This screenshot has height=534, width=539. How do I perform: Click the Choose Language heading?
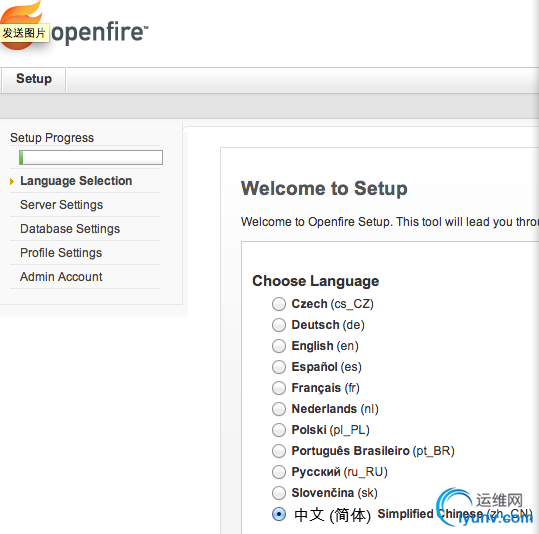(x=316, y=281)
